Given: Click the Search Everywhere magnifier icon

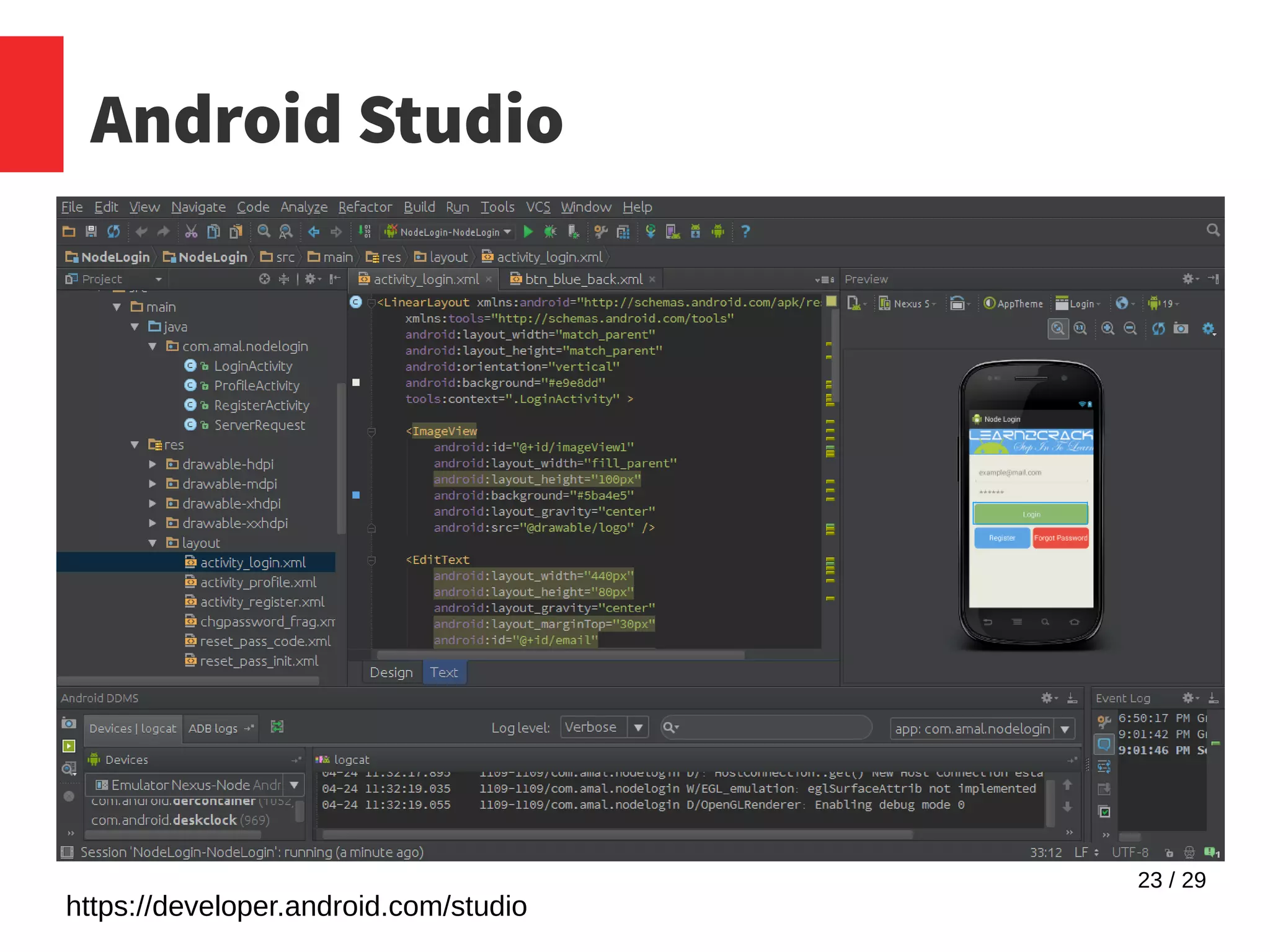Looking at the screenshot, I should pyautogui.click(x=1213, y=231).
